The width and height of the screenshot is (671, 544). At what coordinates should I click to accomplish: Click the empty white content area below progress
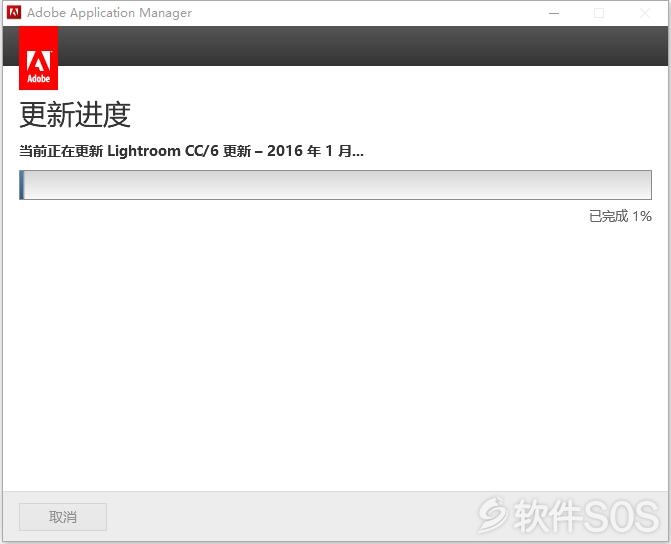tap(336, 355)
